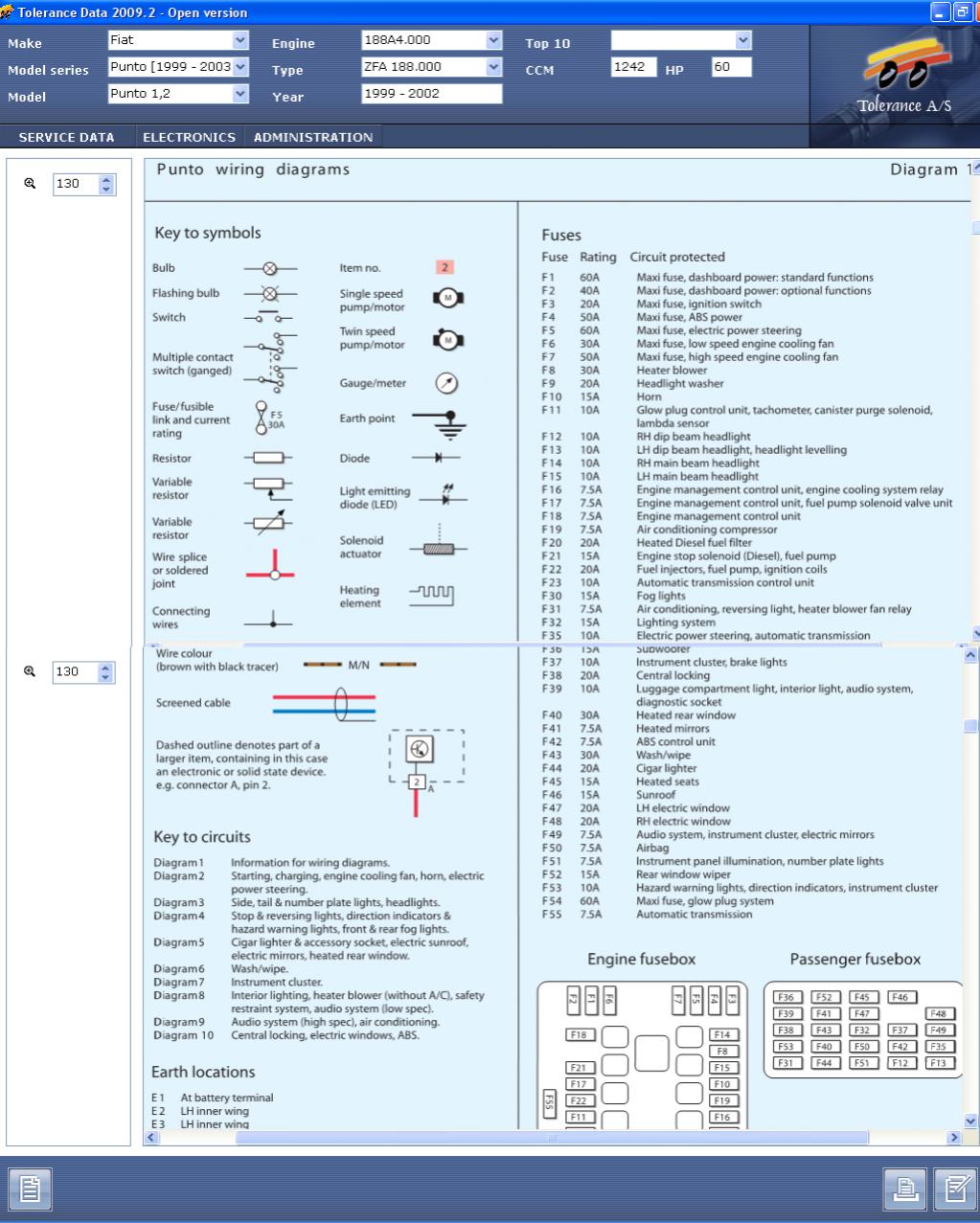Viewport: 980px width, 1223px height.
Task: Click the lower pane scroll up arrow
Action: [971, 654]
